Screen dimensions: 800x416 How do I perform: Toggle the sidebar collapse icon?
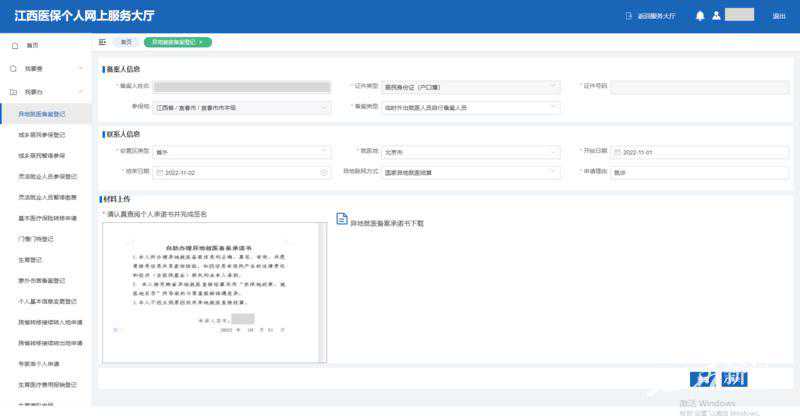(x=103, y=42)
